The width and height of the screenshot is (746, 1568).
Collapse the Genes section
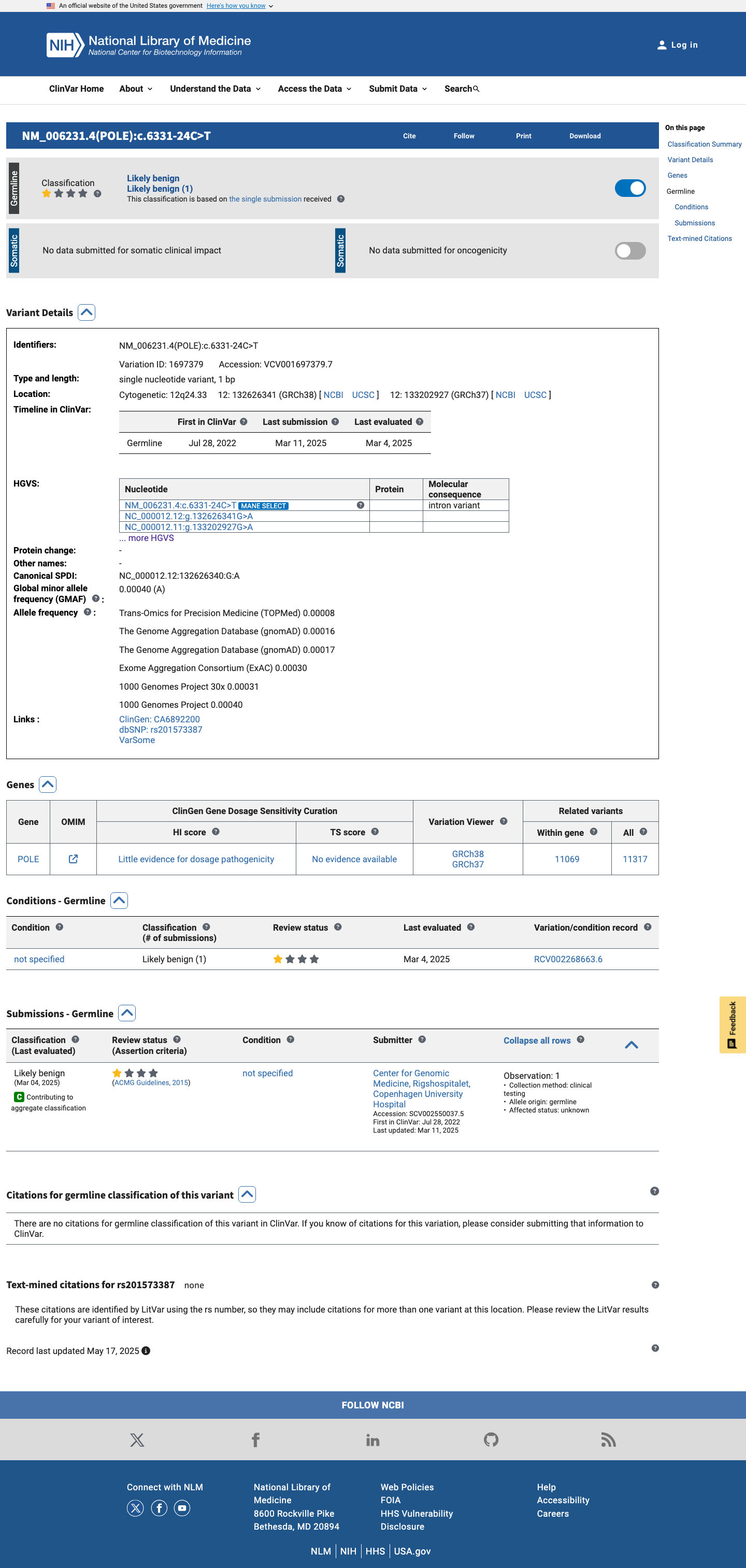click(48, 785)
